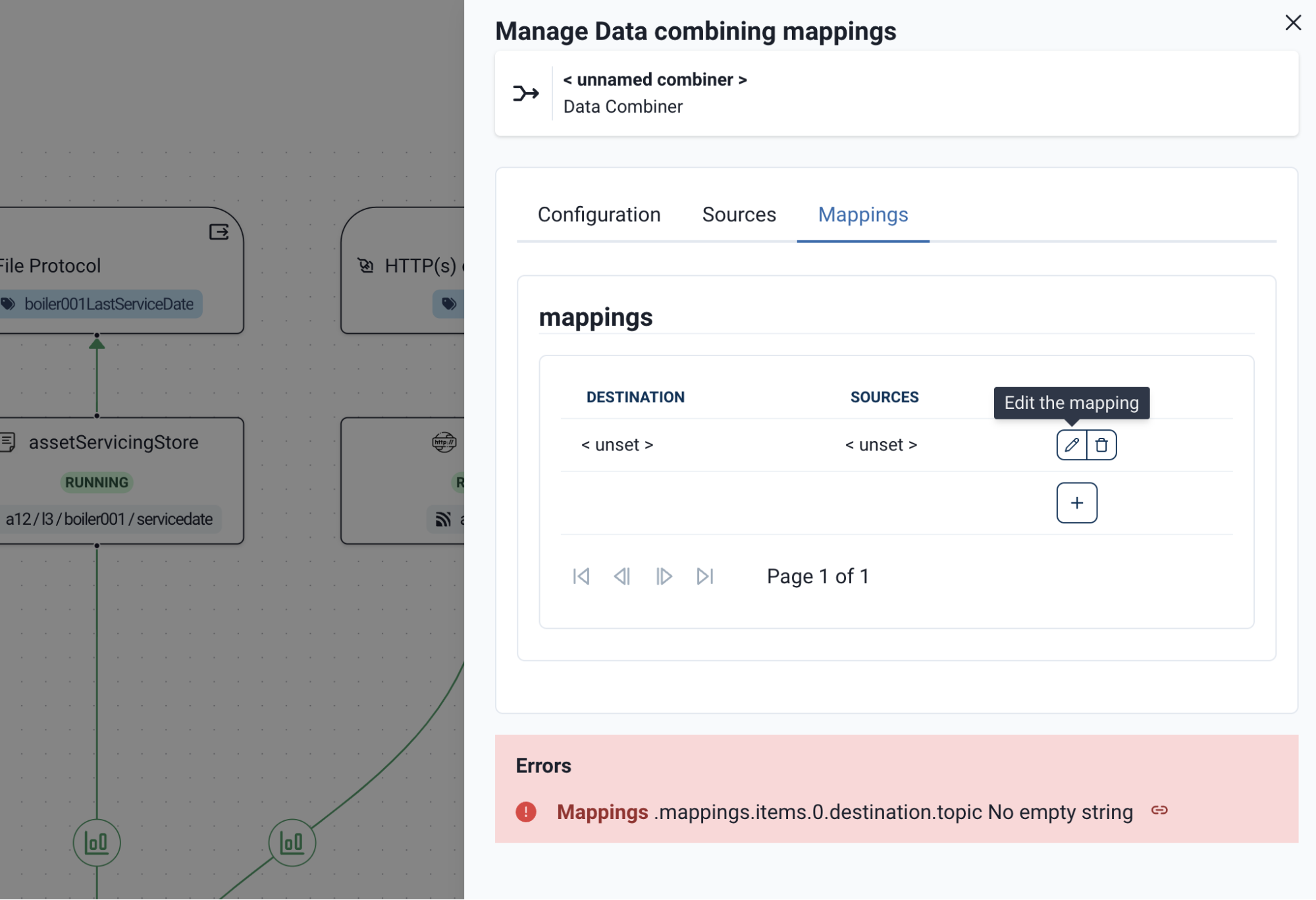The image size is (1316, 900).
Task: Go to the first page of mappings
Action: tap(581, 576)
